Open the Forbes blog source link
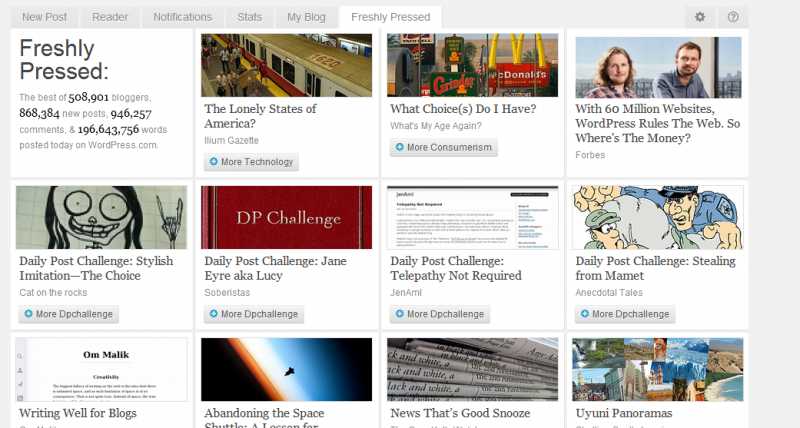This screenshot has height=428, width=800. (x=590, y=155)
